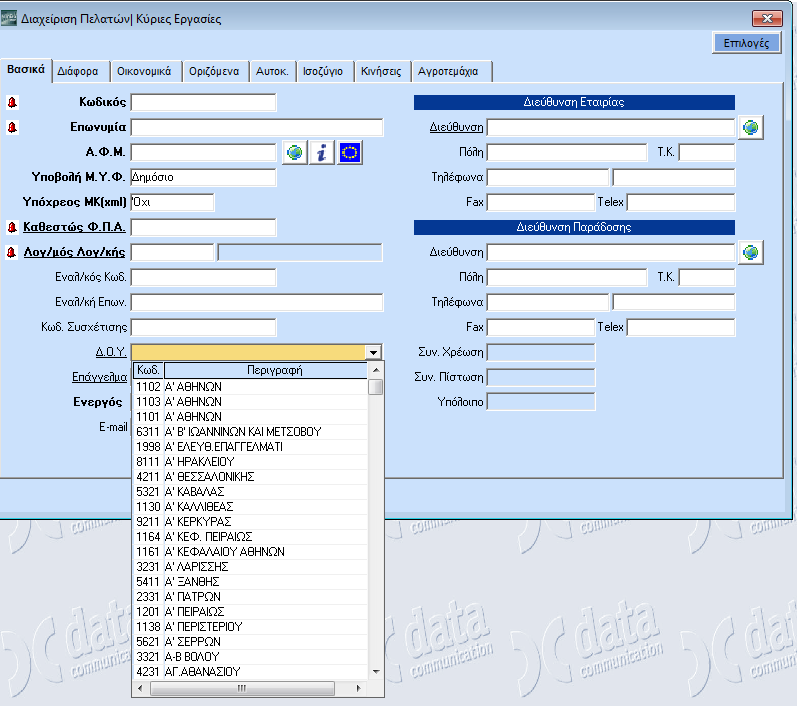Click scroll-up arrow of Δ.Ο.Υ. list
This screenshot has height=706, width=797.
tap(376, 370)
